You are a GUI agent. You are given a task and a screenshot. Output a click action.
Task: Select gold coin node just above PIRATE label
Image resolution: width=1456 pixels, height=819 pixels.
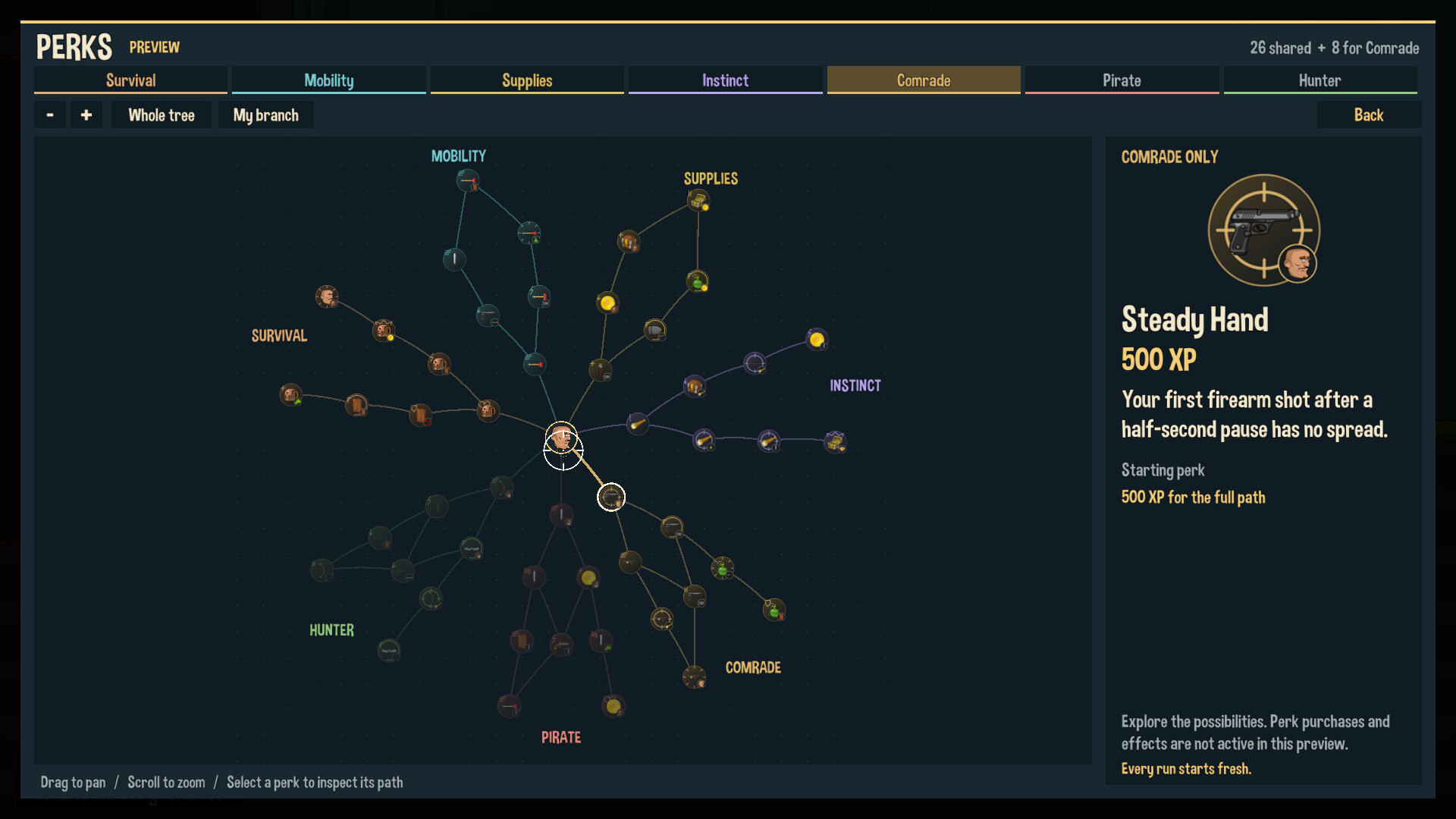point(613,706)
